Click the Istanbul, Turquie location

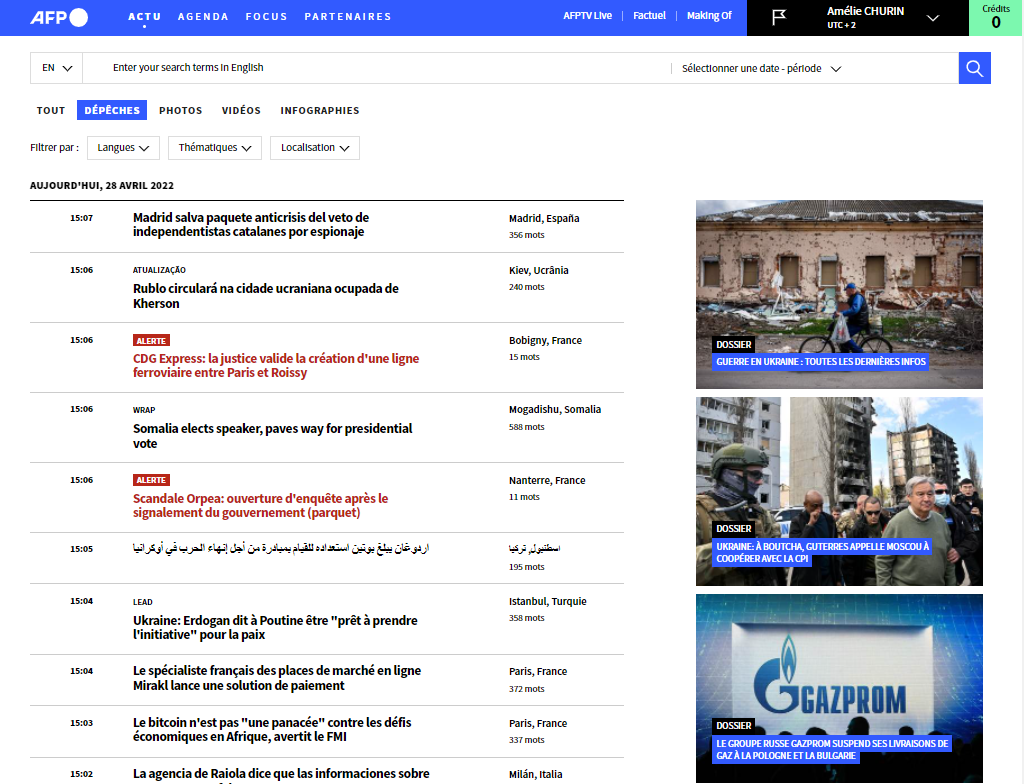548,601
